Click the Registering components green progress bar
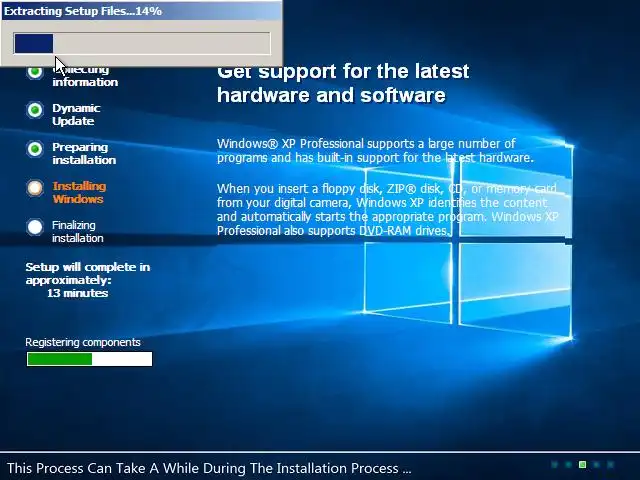 89,359
